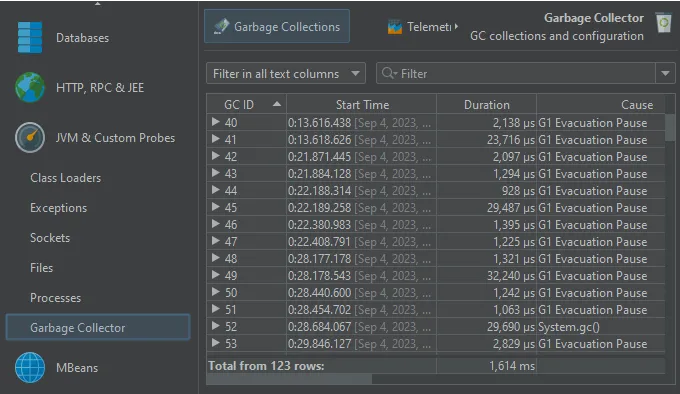
Task: Open the Databases section icon
Action: click(30, 37)
